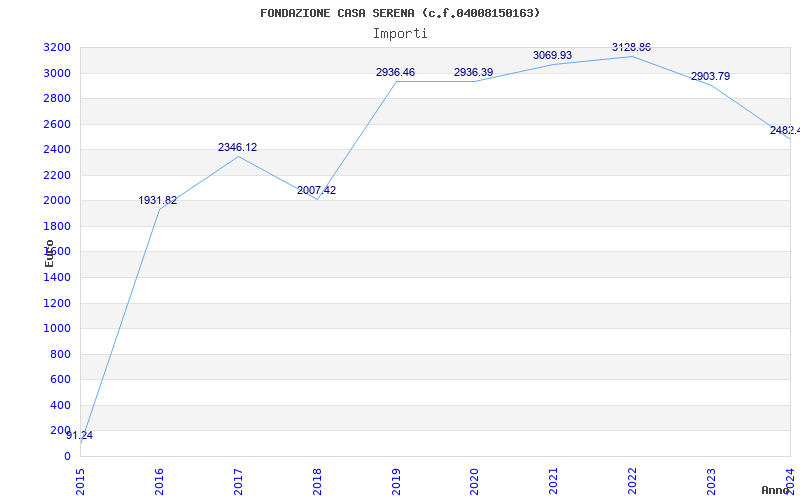The height and width of the screenshot is (500, 800).
Task: Select the data label 2007.42
Action: pyautogui.click(x=316, y=190)
